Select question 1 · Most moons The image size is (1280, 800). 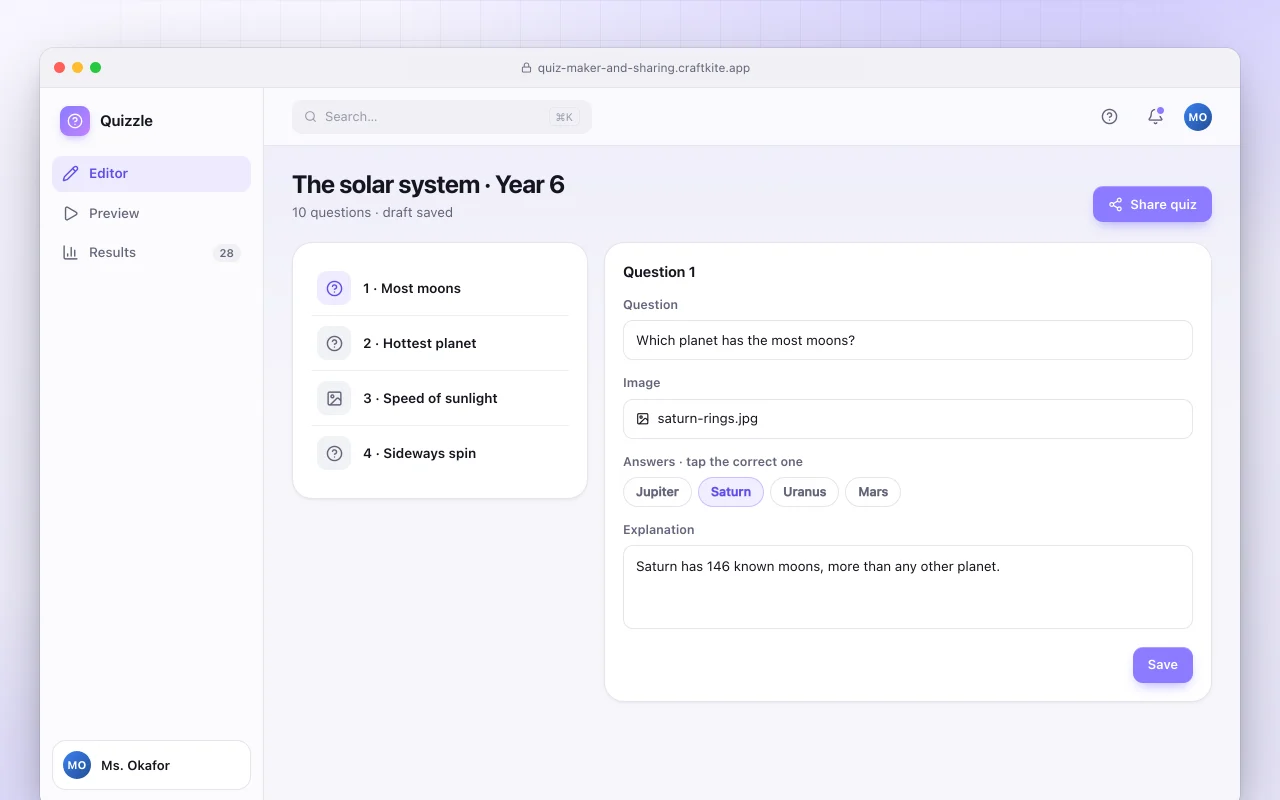(x=440, y=288)
